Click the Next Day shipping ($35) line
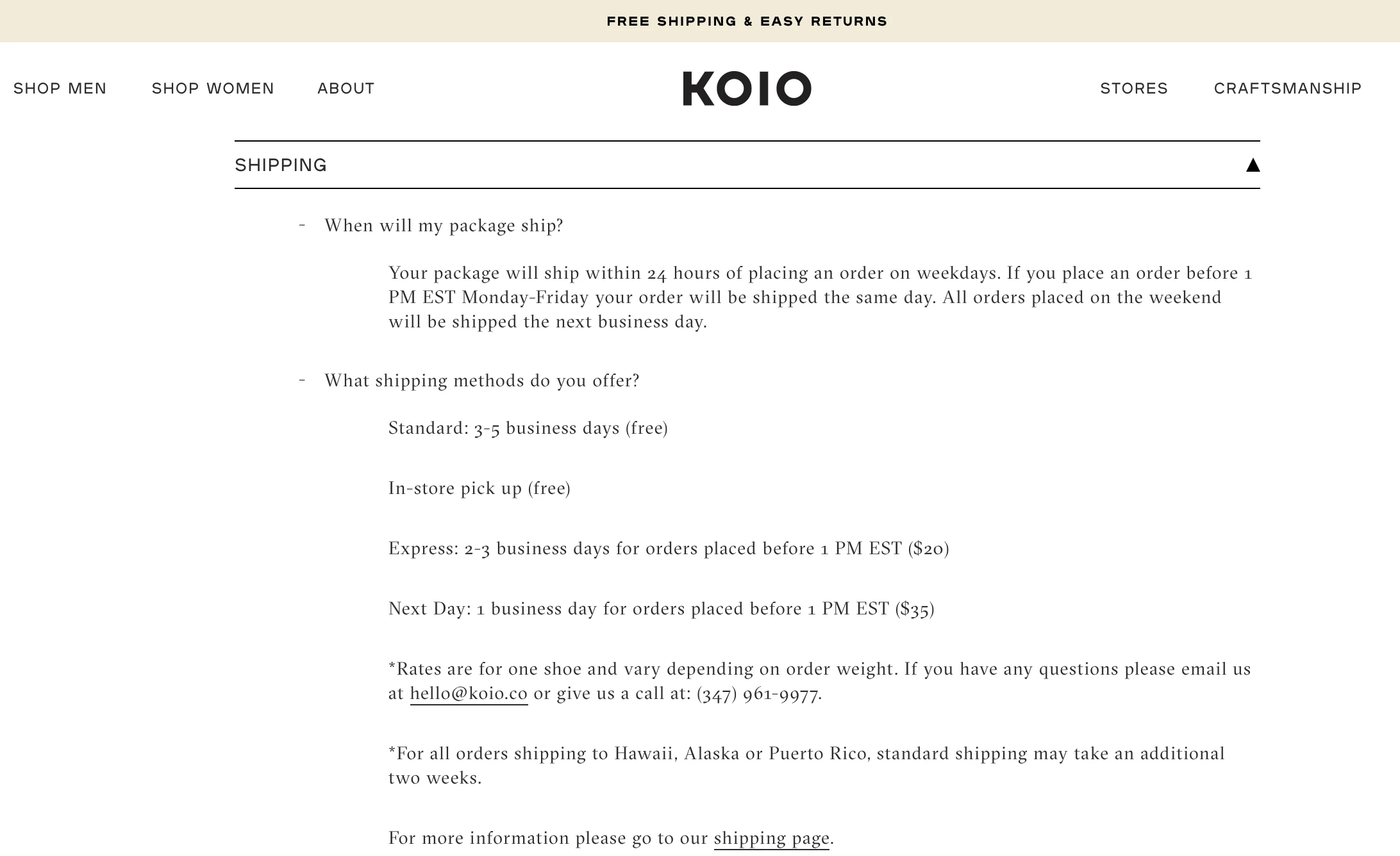The width and height of the screenshot is (1400, 856). pos(662,609)
